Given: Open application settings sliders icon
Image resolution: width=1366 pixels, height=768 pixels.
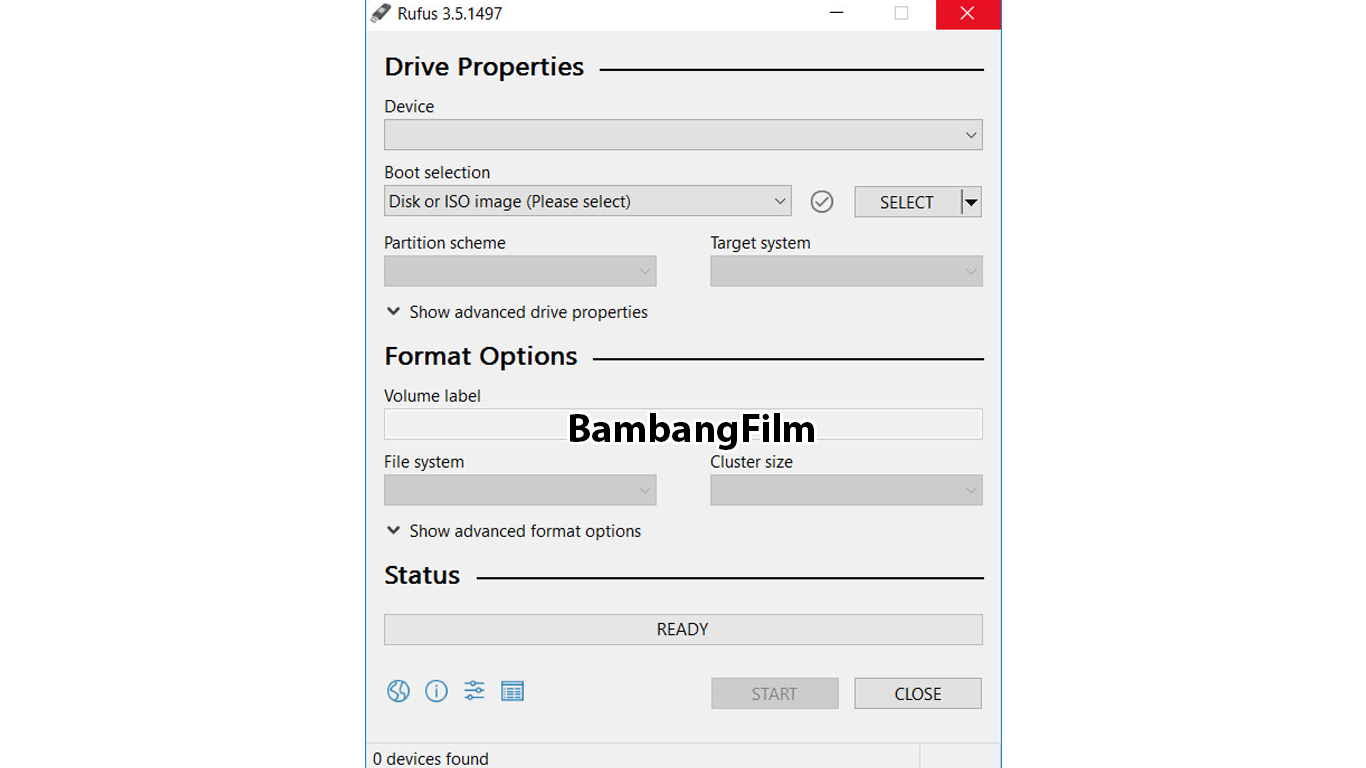Looking at the screenshot, I should tap(474, 690).
